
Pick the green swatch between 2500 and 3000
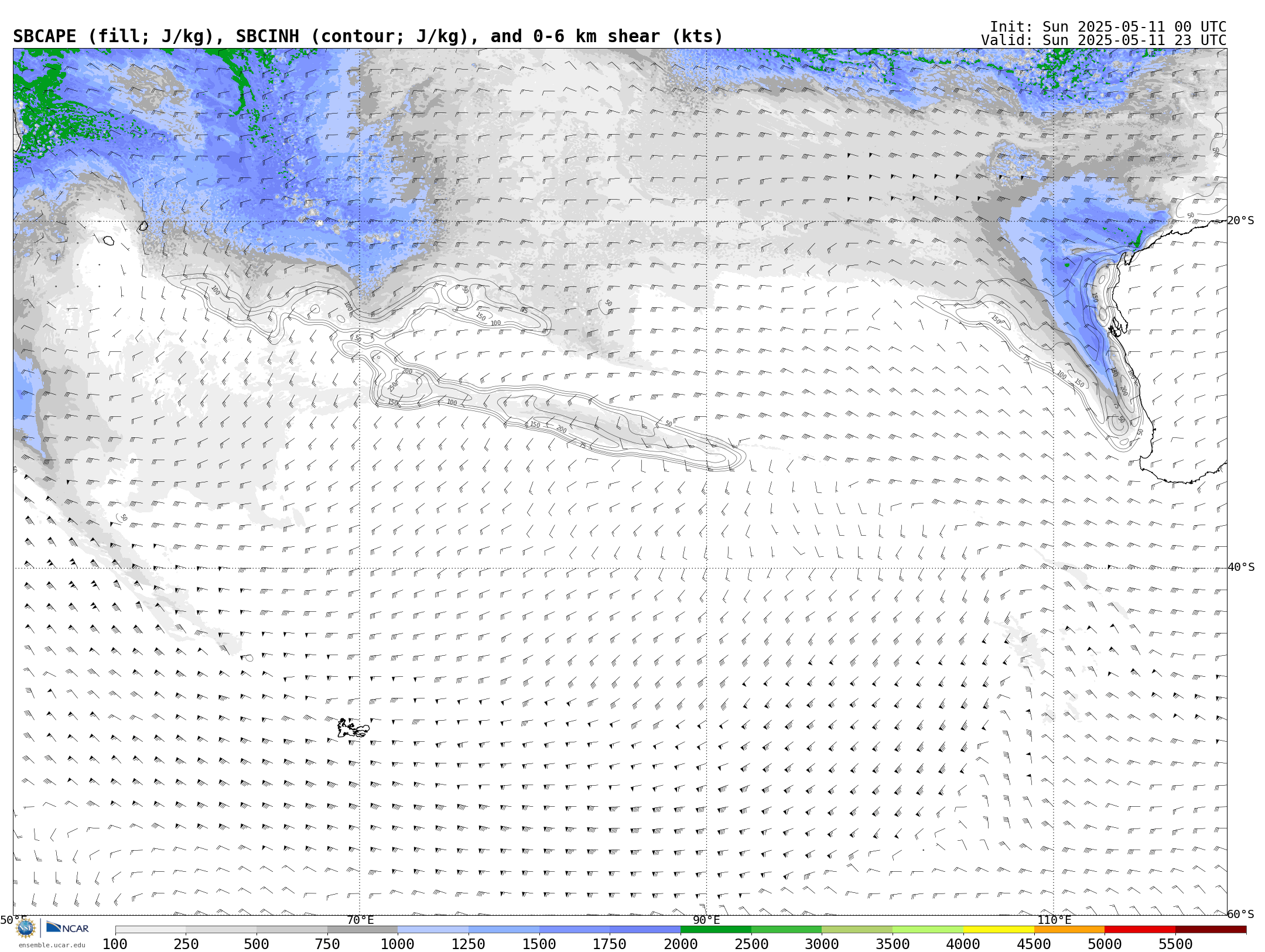click(787, 930)
